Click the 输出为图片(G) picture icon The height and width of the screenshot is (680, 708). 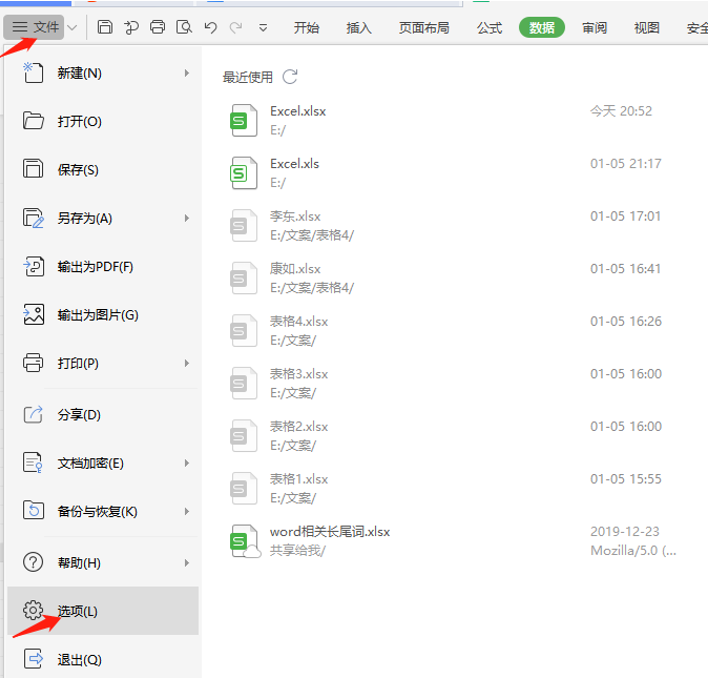tap(33, 314)
